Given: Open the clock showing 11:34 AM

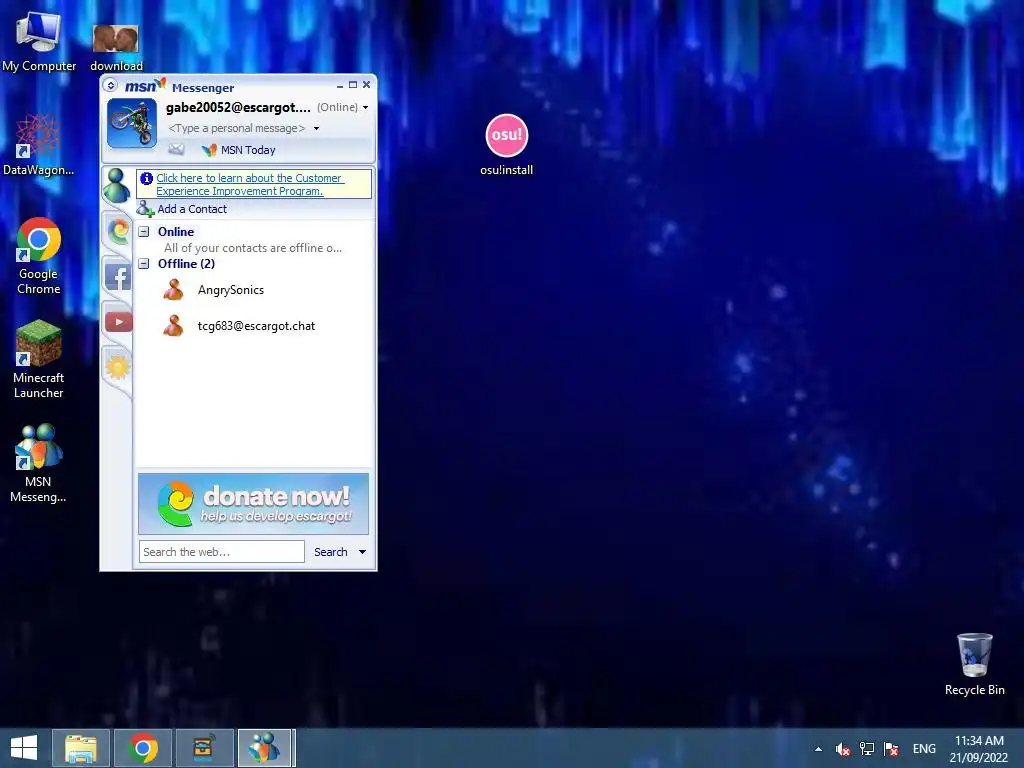Looking at the screenshot, I should [979, 749].
